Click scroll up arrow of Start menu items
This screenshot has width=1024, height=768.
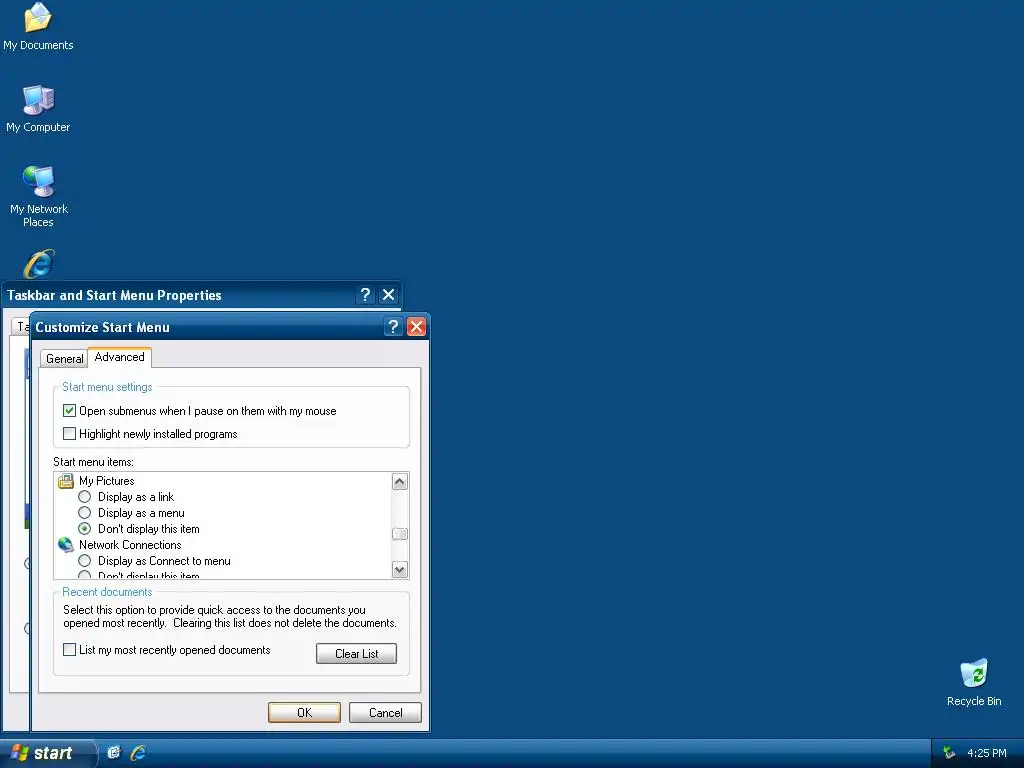point(400,482)
